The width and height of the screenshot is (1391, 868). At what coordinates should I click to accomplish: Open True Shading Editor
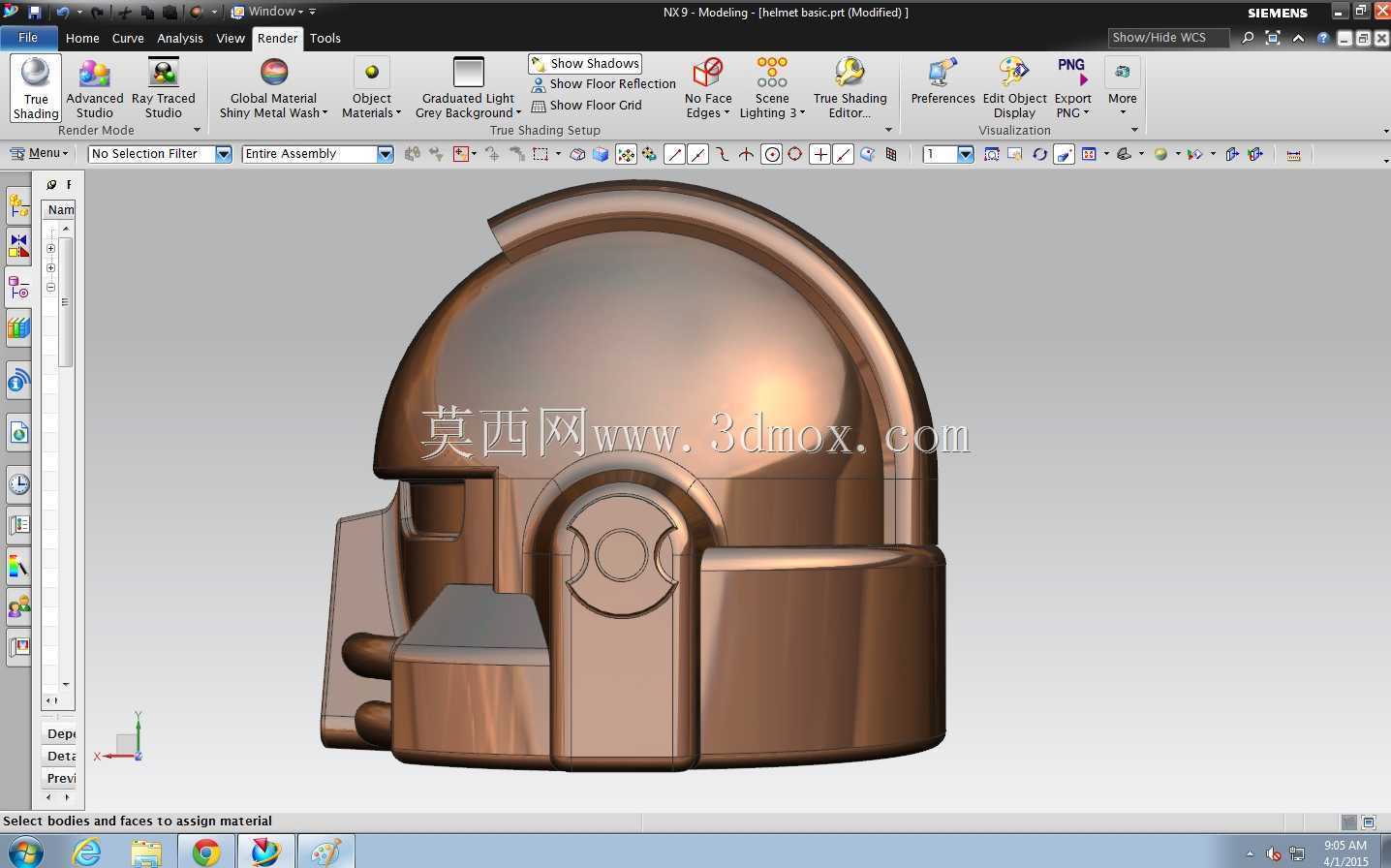[x=850, y=88]
